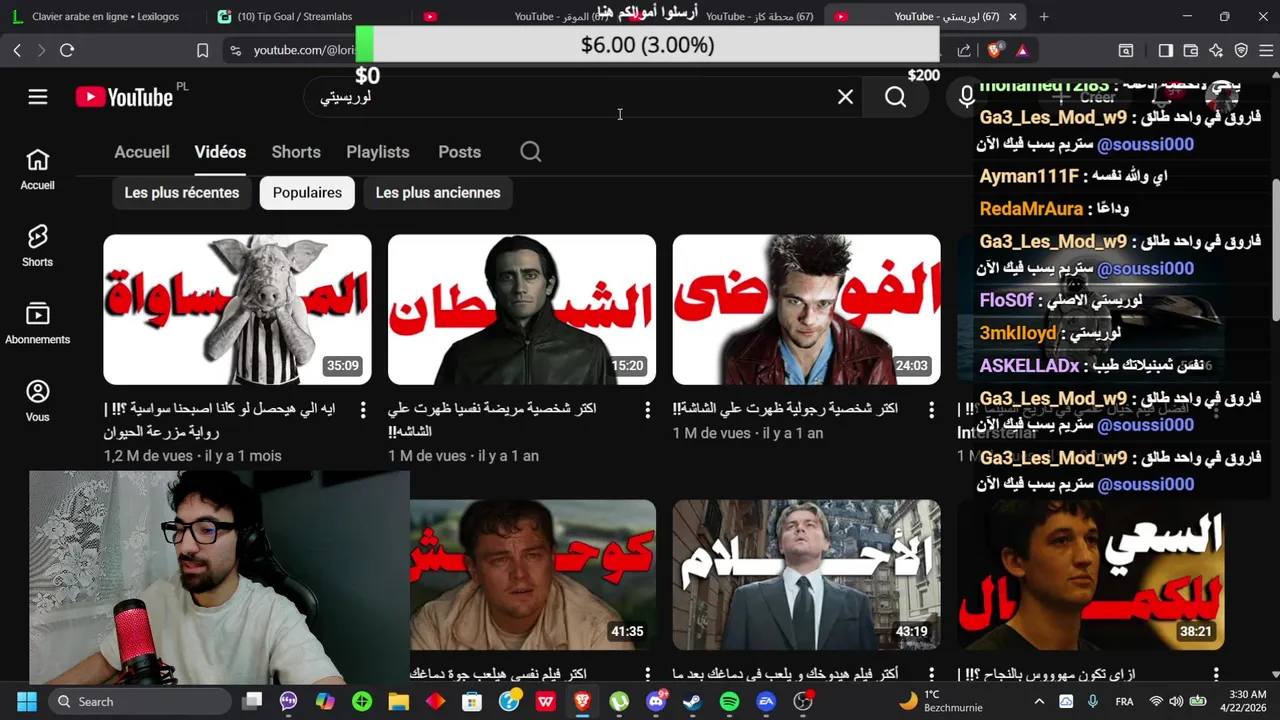1280x720 pixels.
Task: Reload the current page
Action: [67, 50]
